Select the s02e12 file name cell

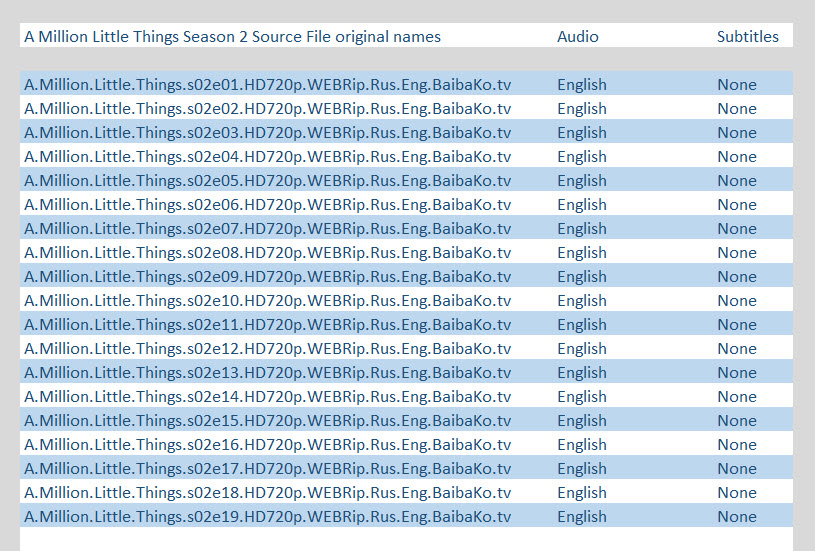[x=268, y=348]
